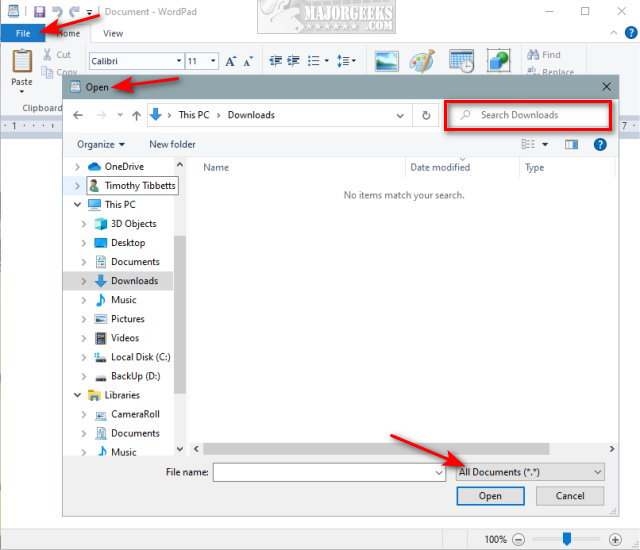640x550 pixels.
Task: Click the Refresh icon beside address bar
Action: click(x=426, y=115)
